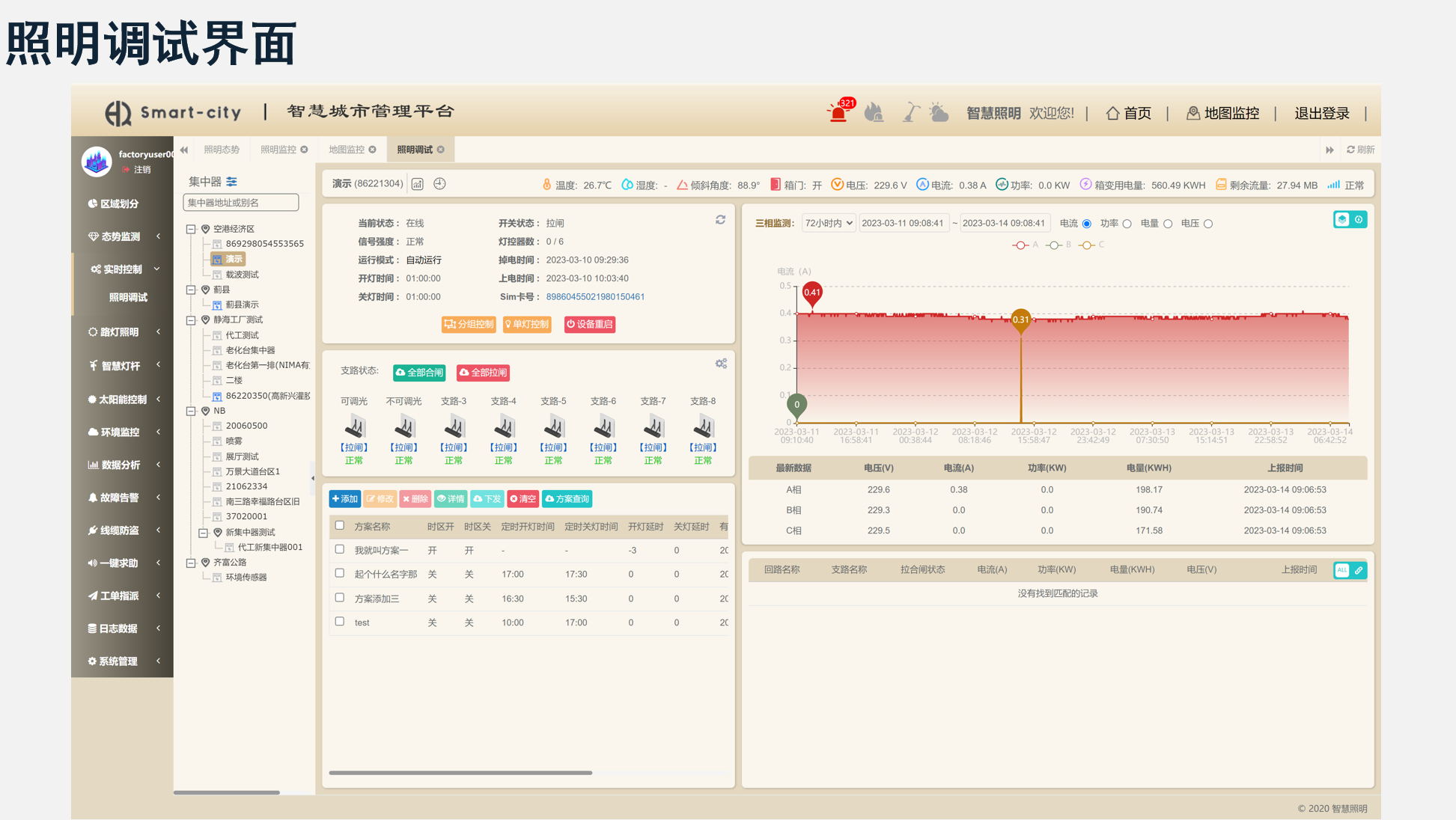Click the 支路-5 switch icon
Image resolution: width=1456 pixels, height=820 pixels.
554,427
